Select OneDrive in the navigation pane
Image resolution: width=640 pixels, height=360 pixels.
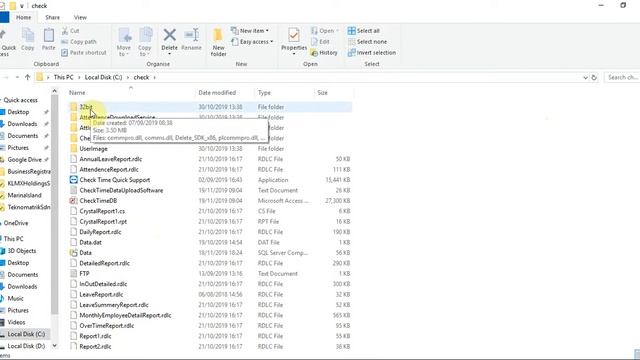[16, 223]
